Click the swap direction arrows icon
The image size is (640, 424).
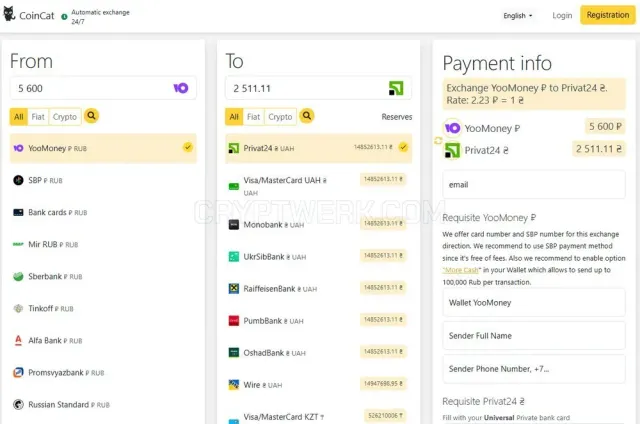point(438,140)
